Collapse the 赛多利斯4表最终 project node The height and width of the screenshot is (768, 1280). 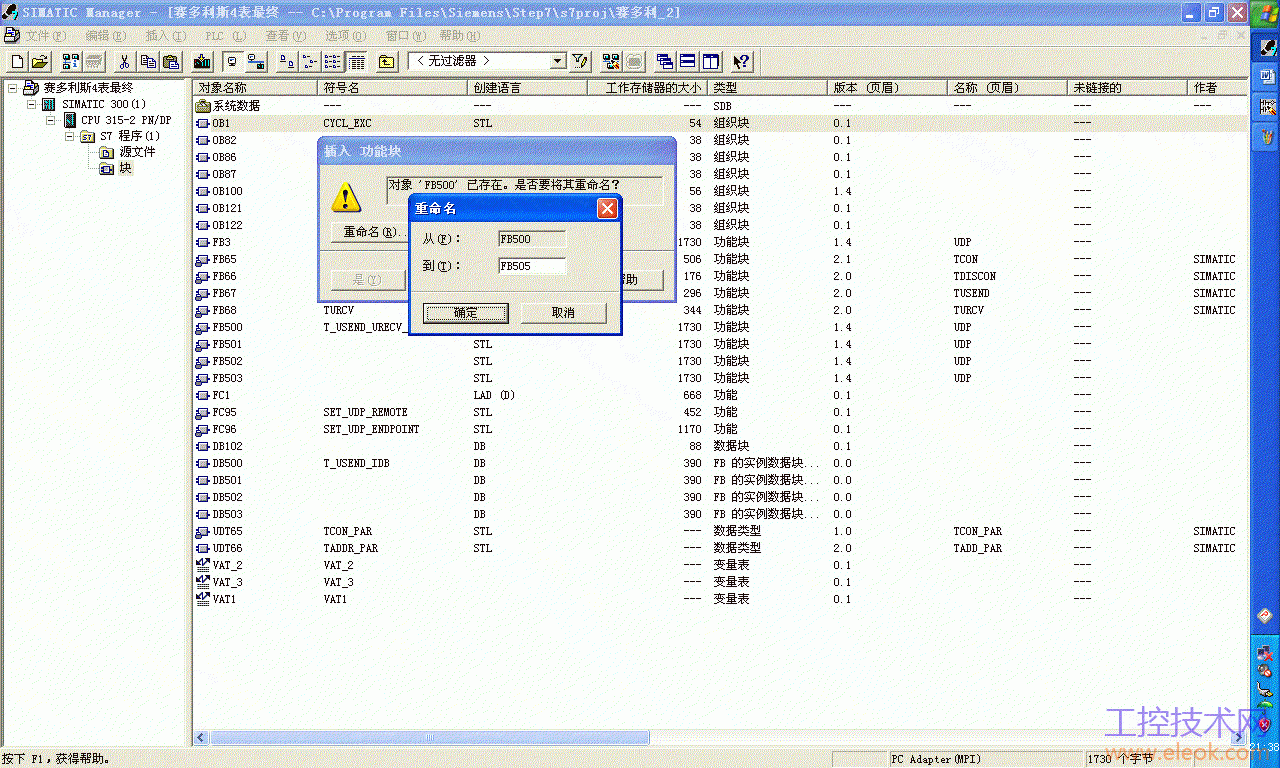coord(12,88)
